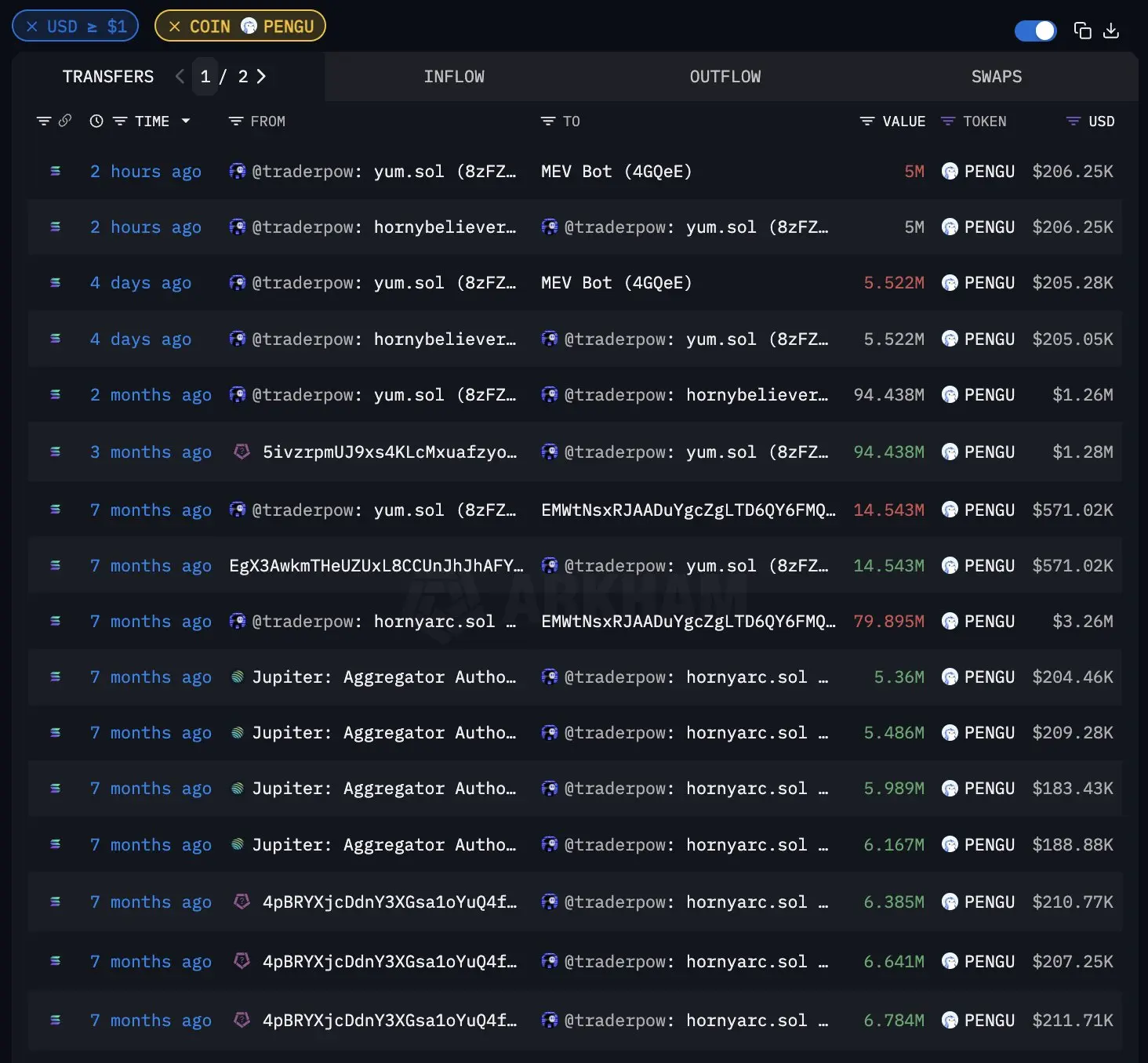Open the USD column filter
The width and height of the screenshot is (1148, 1063).
pos(1074,122)
